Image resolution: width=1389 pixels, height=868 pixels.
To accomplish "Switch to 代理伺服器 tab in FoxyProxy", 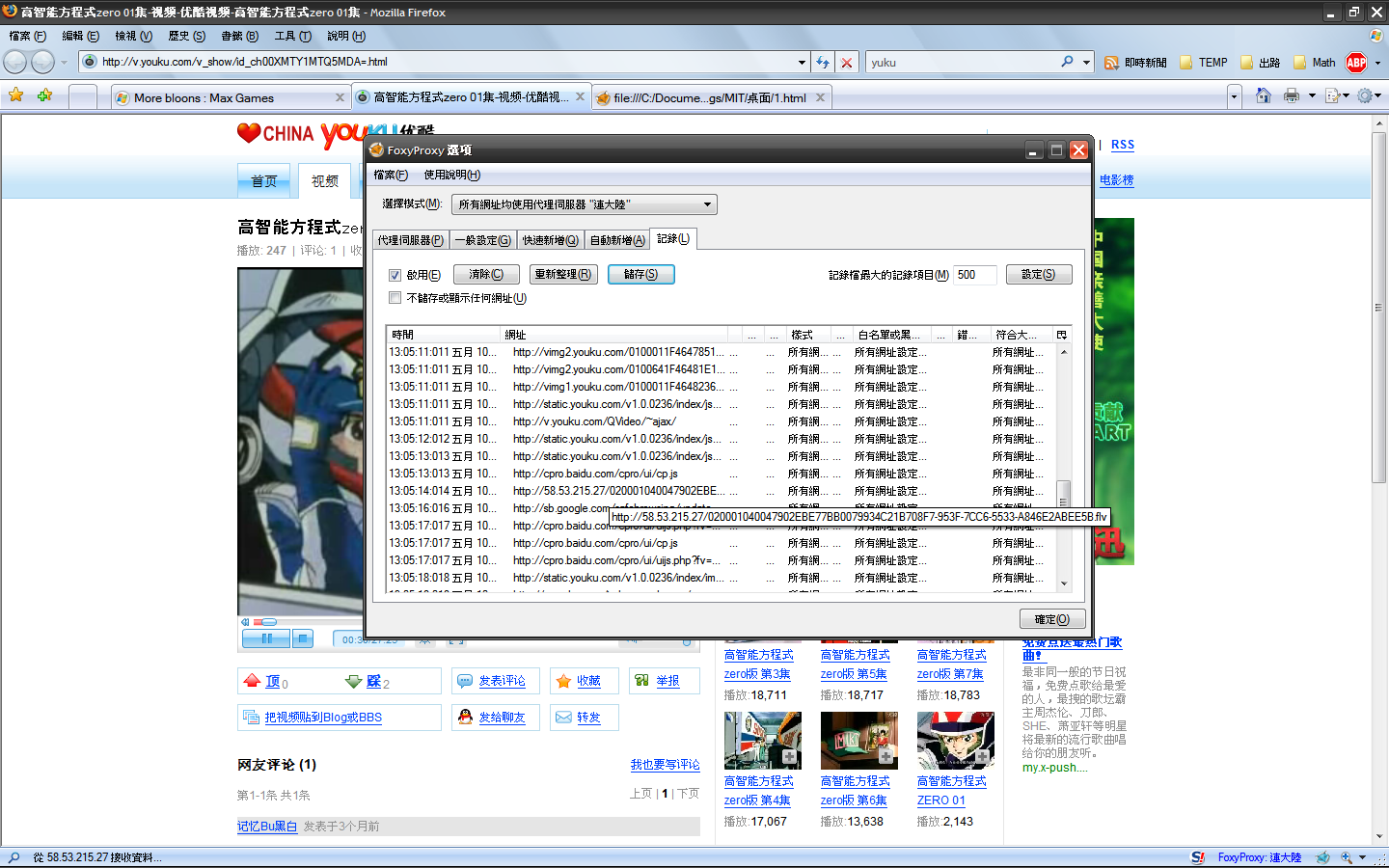I will point(411,240).
